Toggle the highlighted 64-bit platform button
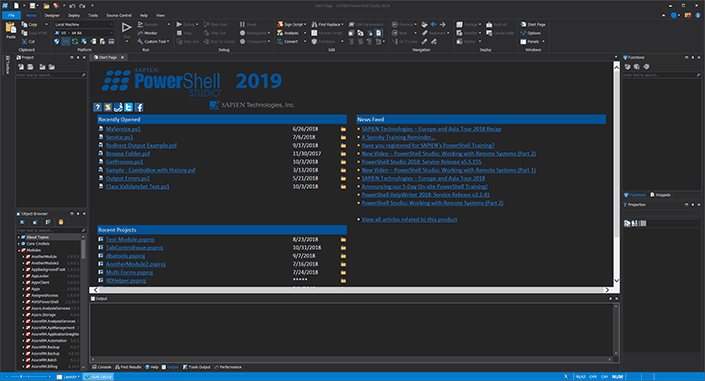 66,41
